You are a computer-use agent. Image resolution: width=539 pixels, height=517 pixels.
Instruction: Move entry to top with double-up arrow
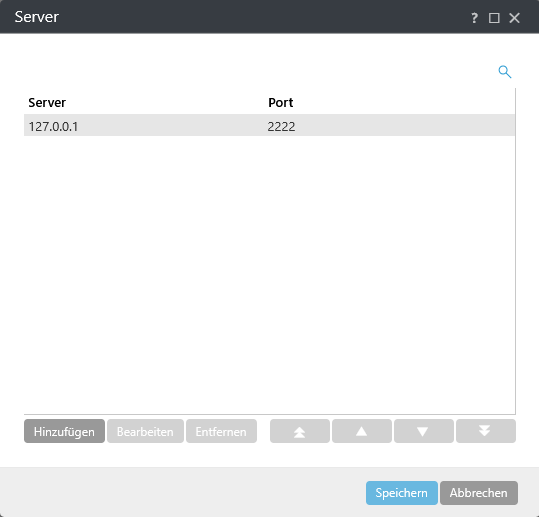tap(300, 431)
